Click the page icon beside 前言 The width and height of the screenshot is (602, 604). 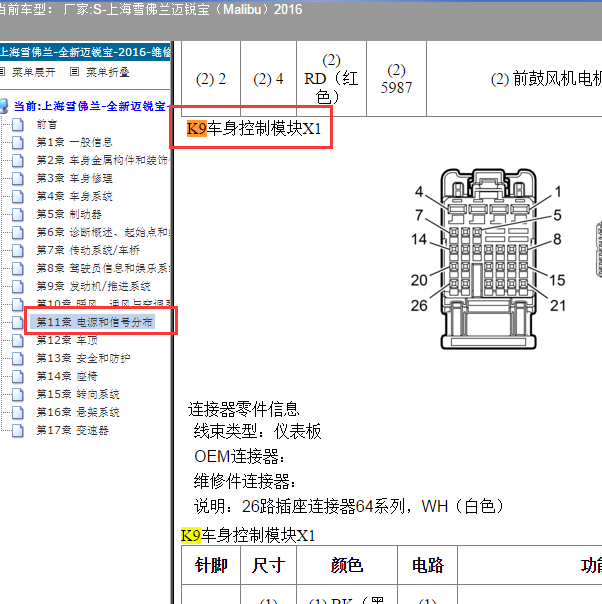pyautogui.click(x=18, y=125)
